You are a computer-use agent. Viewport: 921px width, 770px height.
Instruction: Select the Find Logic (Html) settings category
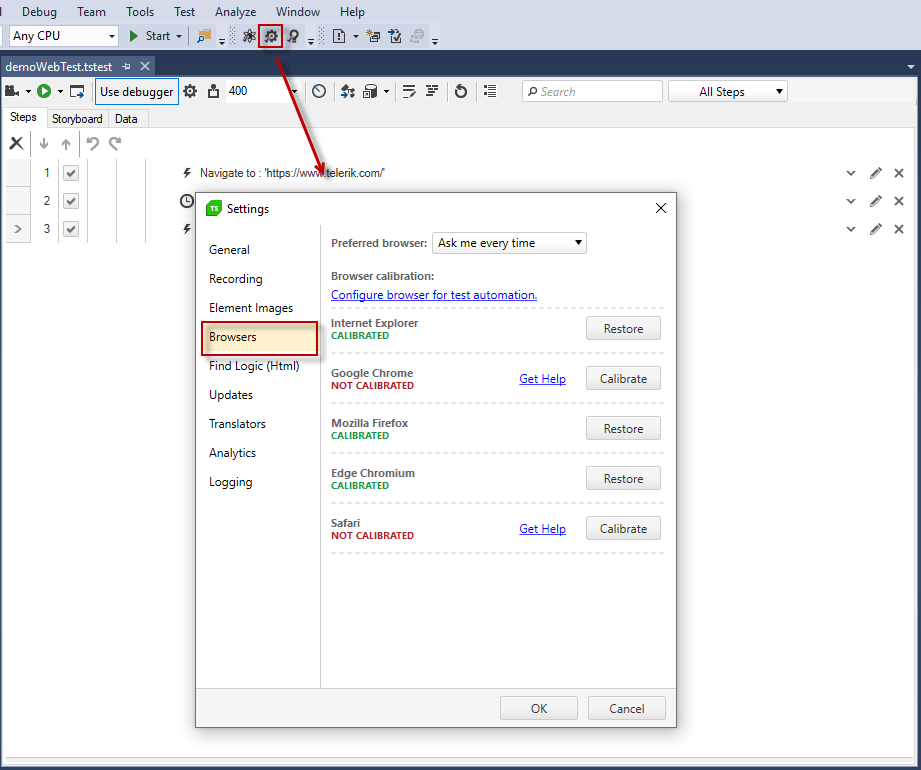(x=254, y=366)
